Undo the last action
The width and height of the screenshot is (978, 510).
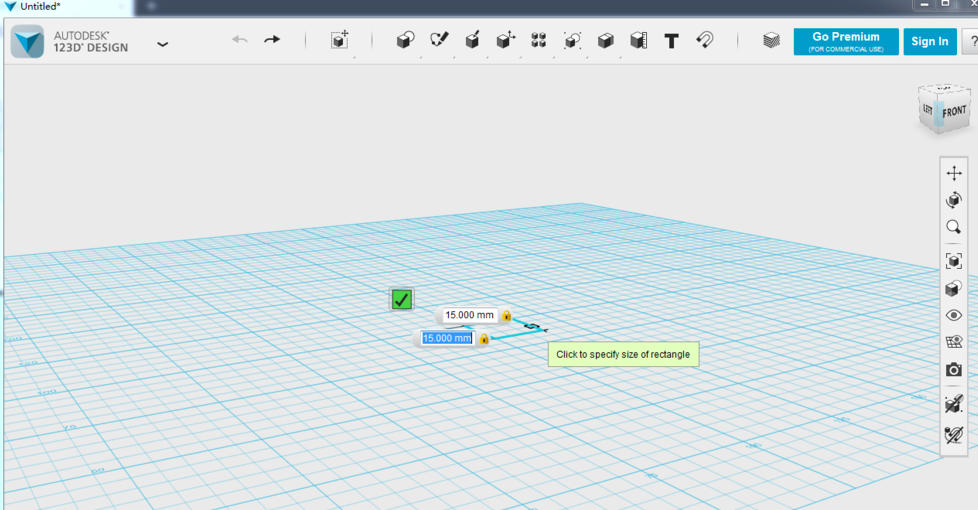(240, 40)
